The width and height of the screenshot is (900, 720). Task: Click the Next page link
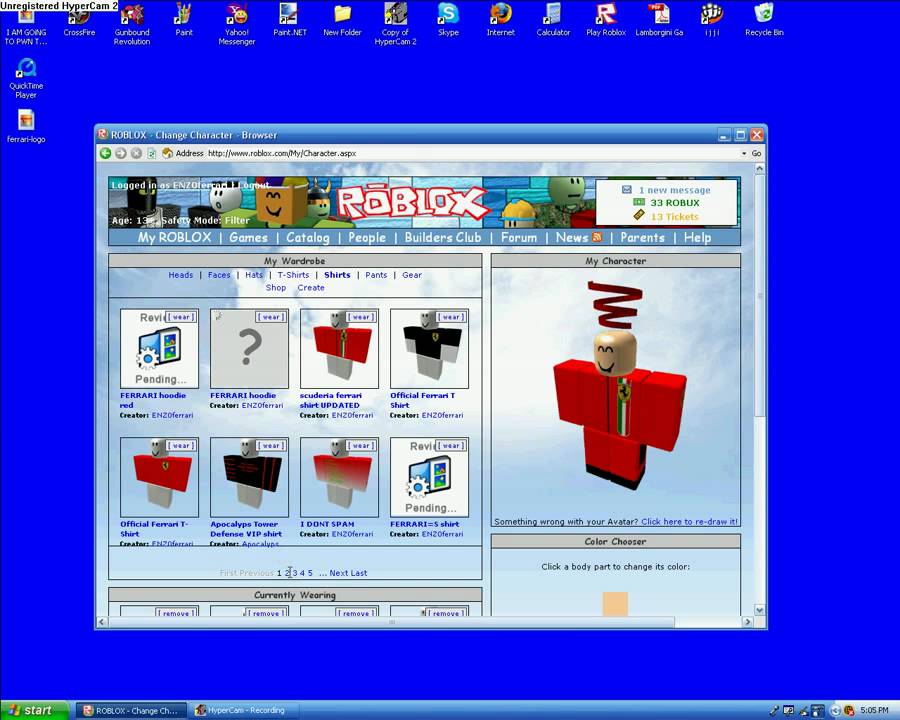[x=339, y=573]
